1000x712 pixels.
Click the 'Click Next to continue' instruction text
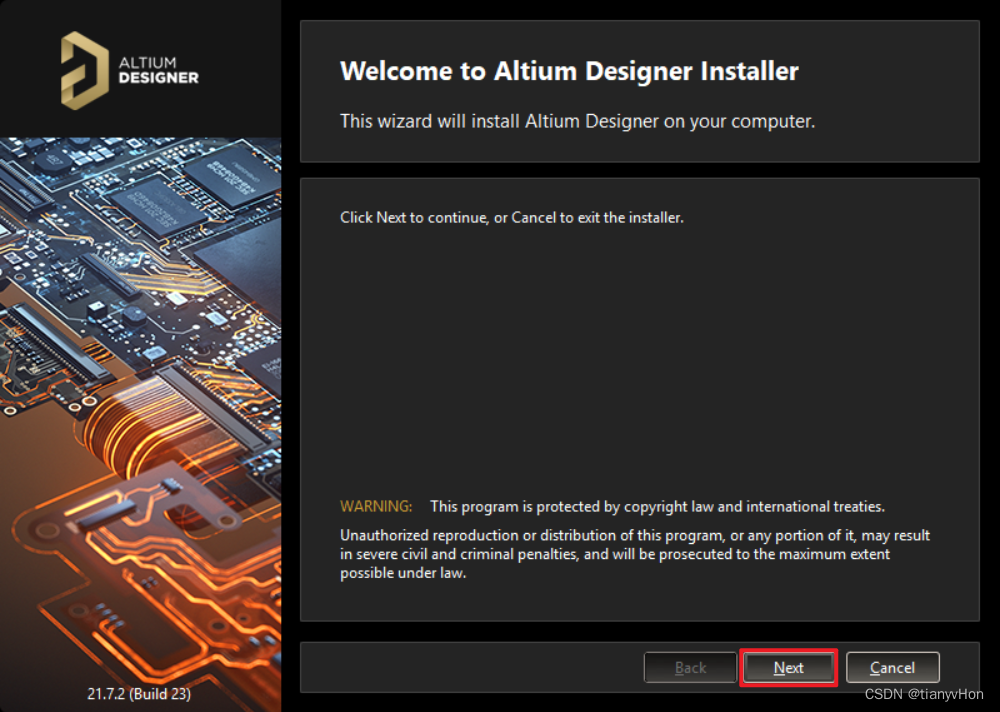point(511,217)
